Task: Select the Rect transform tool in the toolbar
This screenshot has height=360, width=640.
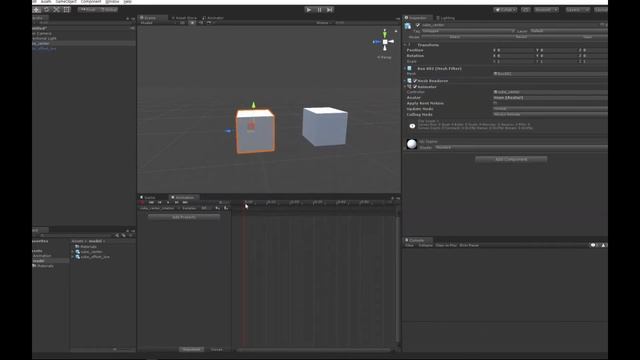Action: pyautogui.click(x=67, y=9)
